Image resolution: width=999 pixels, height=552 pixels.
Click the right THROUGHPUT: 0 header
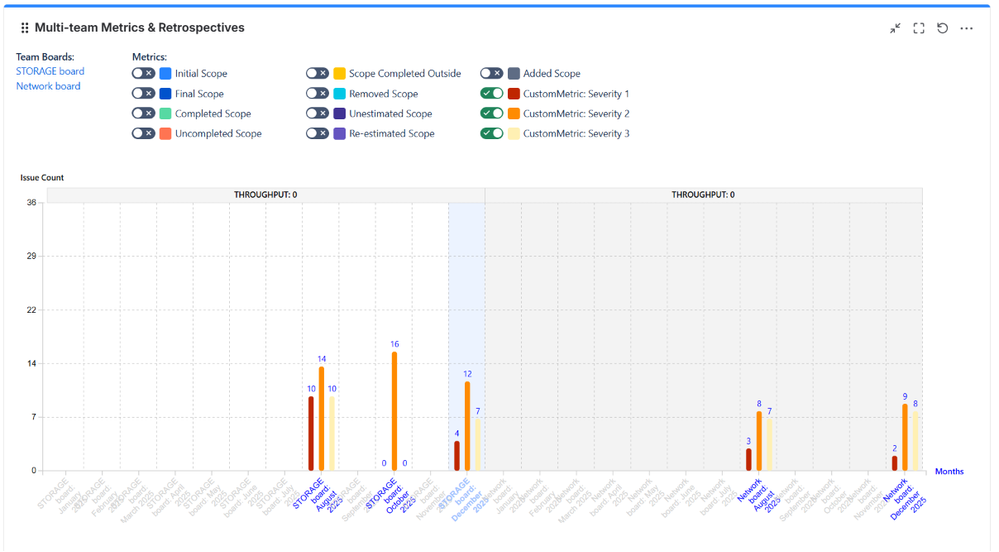pyautogui.click(x=703, y=194)
